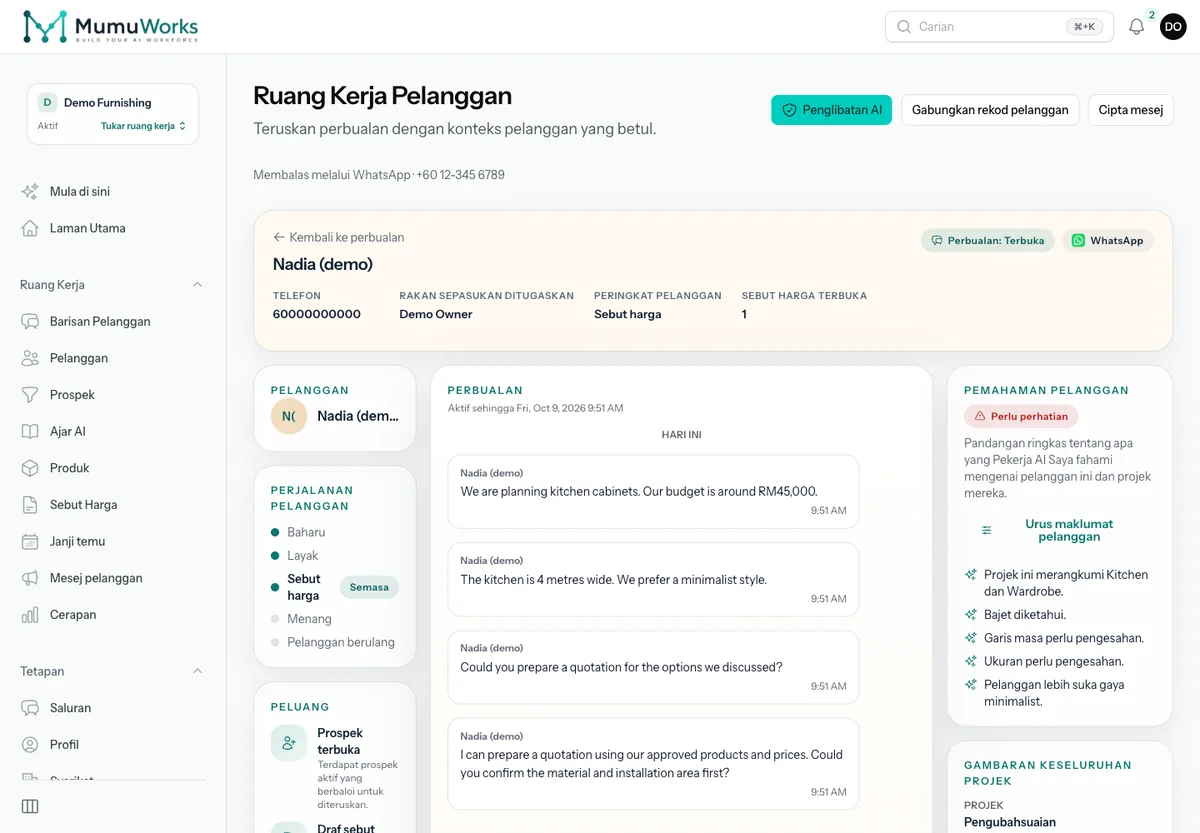Click the Mesej pelanggan chat icon
The height and width of the screenshot is (833, 1200).
pos(30,578)
